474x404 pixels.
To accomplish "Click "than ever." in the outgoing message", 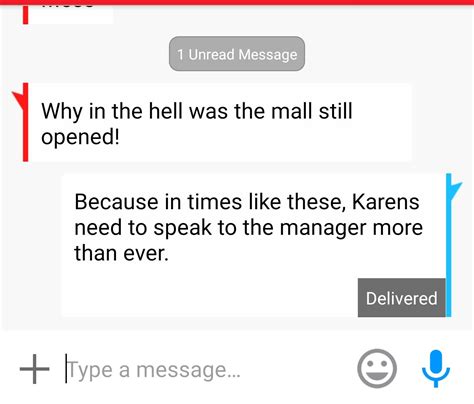I will pos(121,253).
